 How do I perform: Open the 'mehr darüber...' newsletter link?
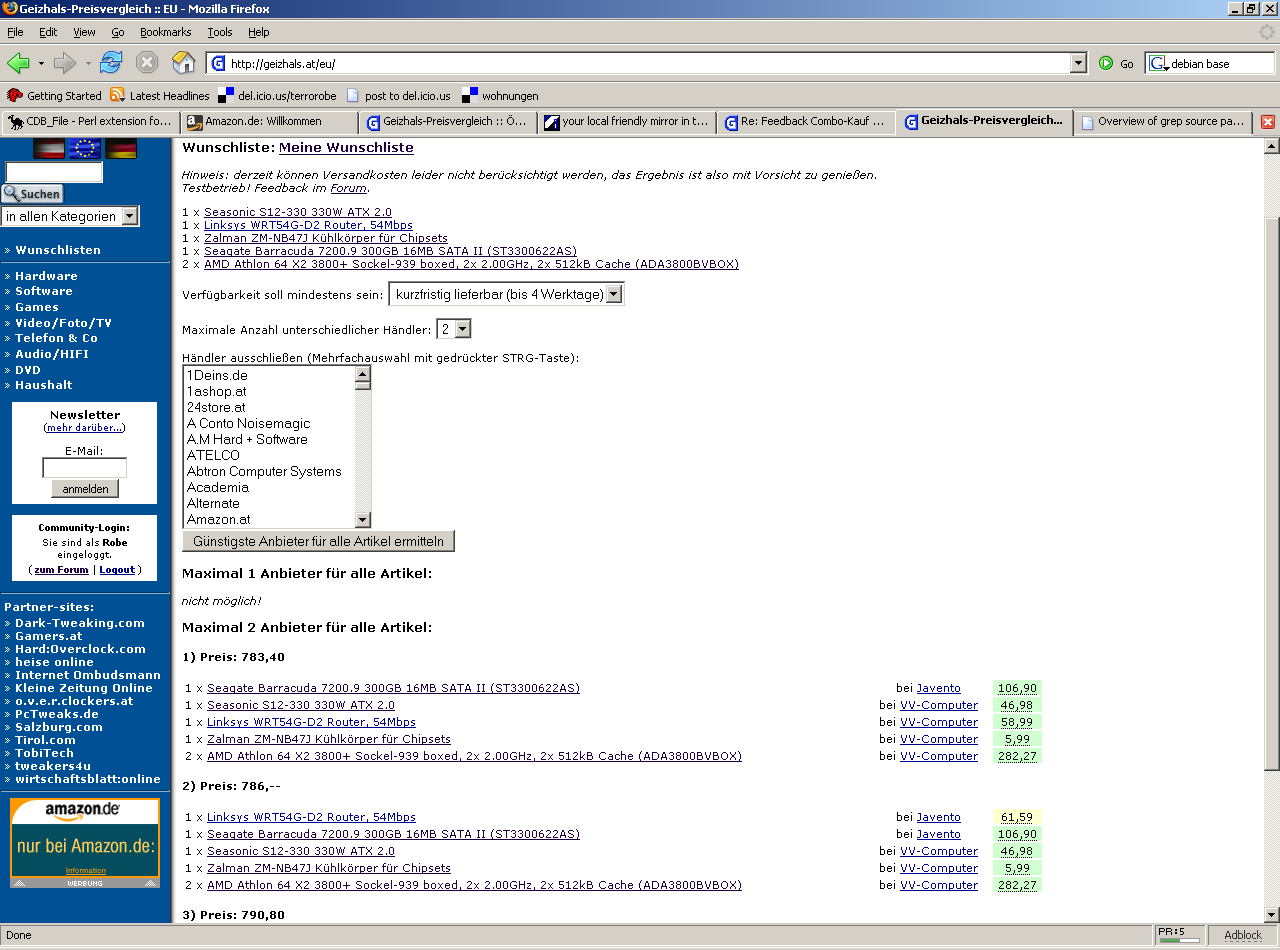(85, 428)
